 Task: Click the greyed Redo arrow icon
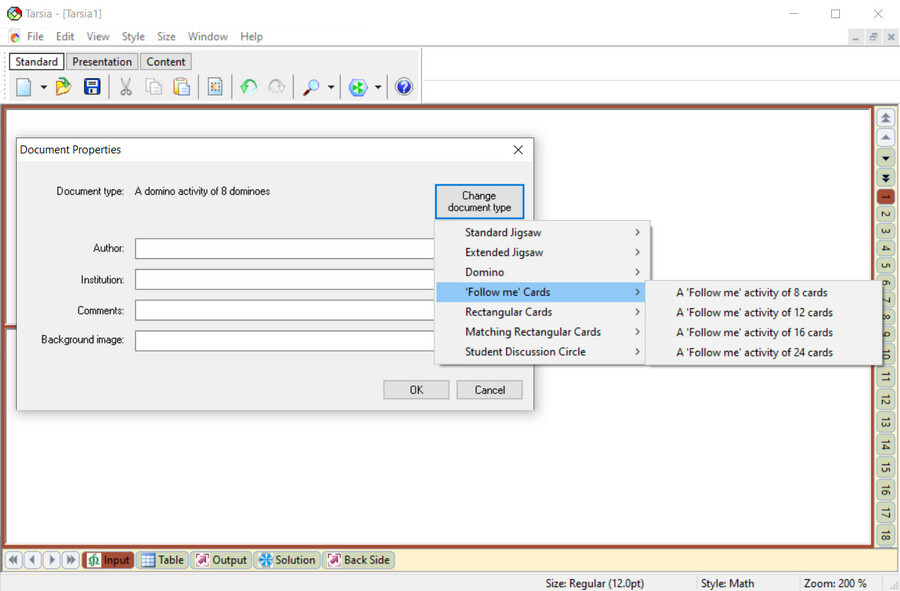click(x=277, y=87)
